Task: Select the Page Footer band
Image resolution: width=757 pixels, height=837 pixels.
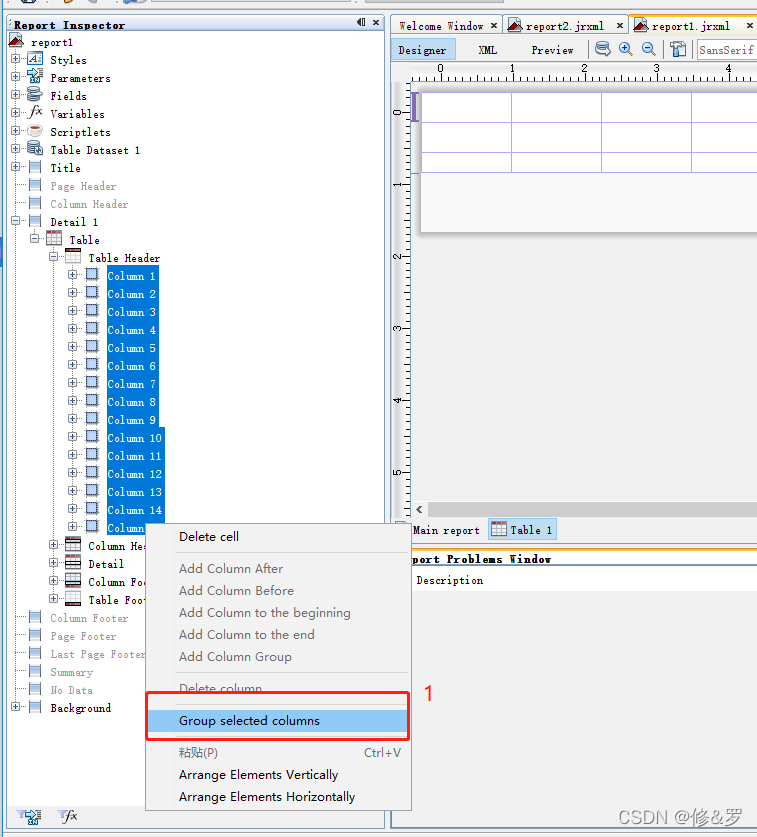Action: [83, 636]
